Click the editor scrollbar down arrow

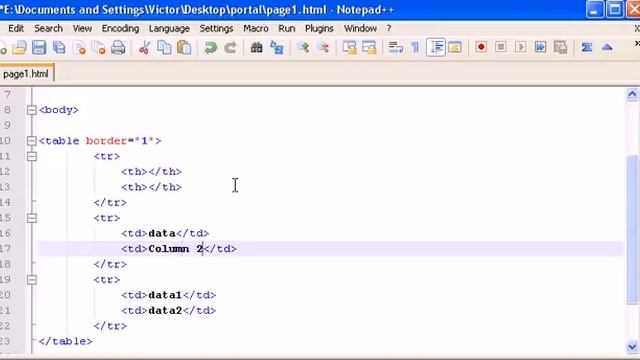click(632, 347)
